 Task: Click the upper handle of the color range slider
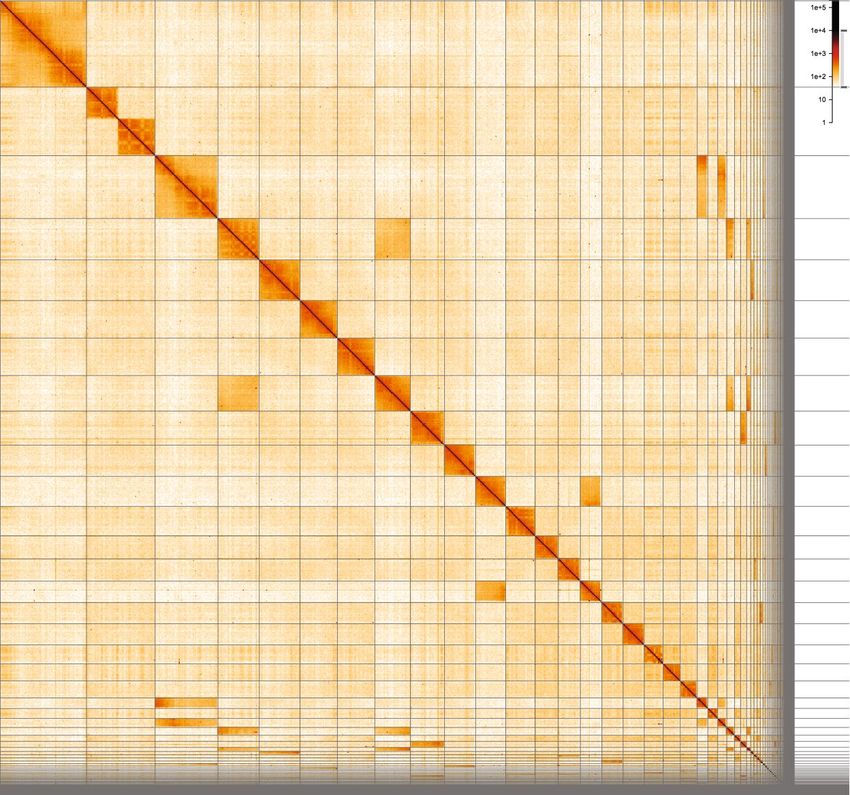coord(843,31)
